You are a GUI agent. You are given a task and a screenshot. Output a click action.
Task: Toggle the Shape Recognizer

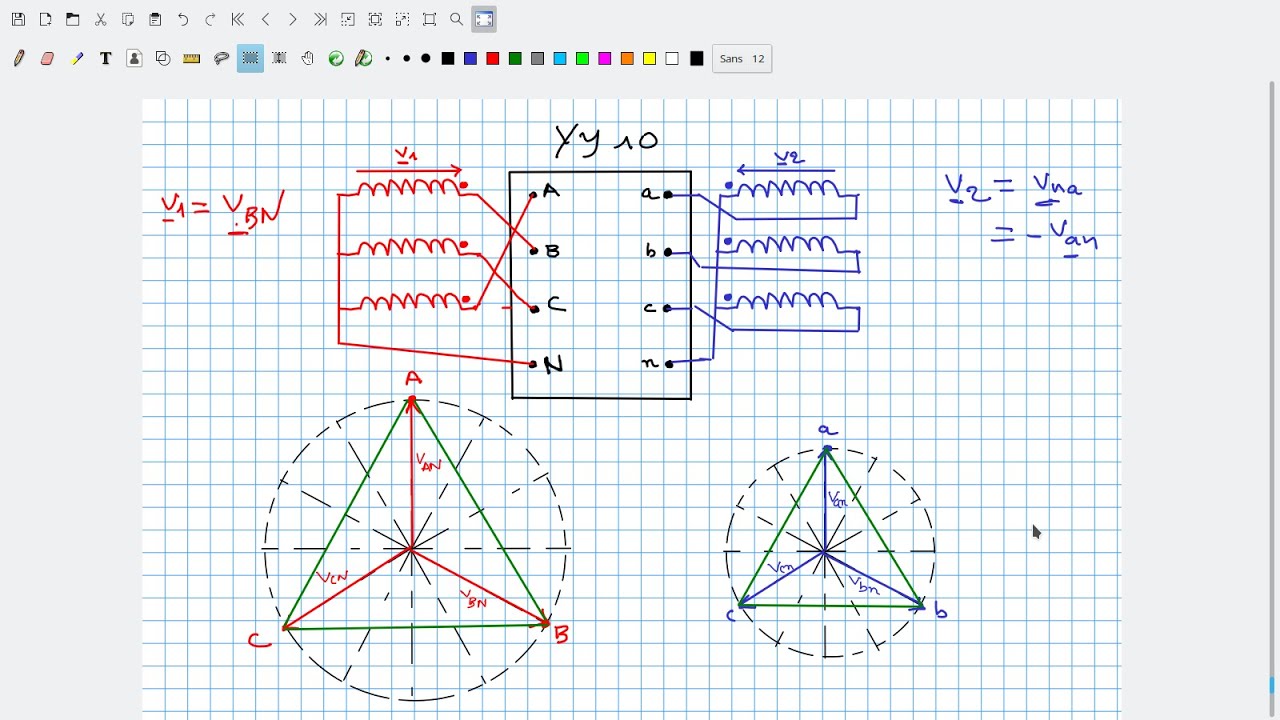163,59
